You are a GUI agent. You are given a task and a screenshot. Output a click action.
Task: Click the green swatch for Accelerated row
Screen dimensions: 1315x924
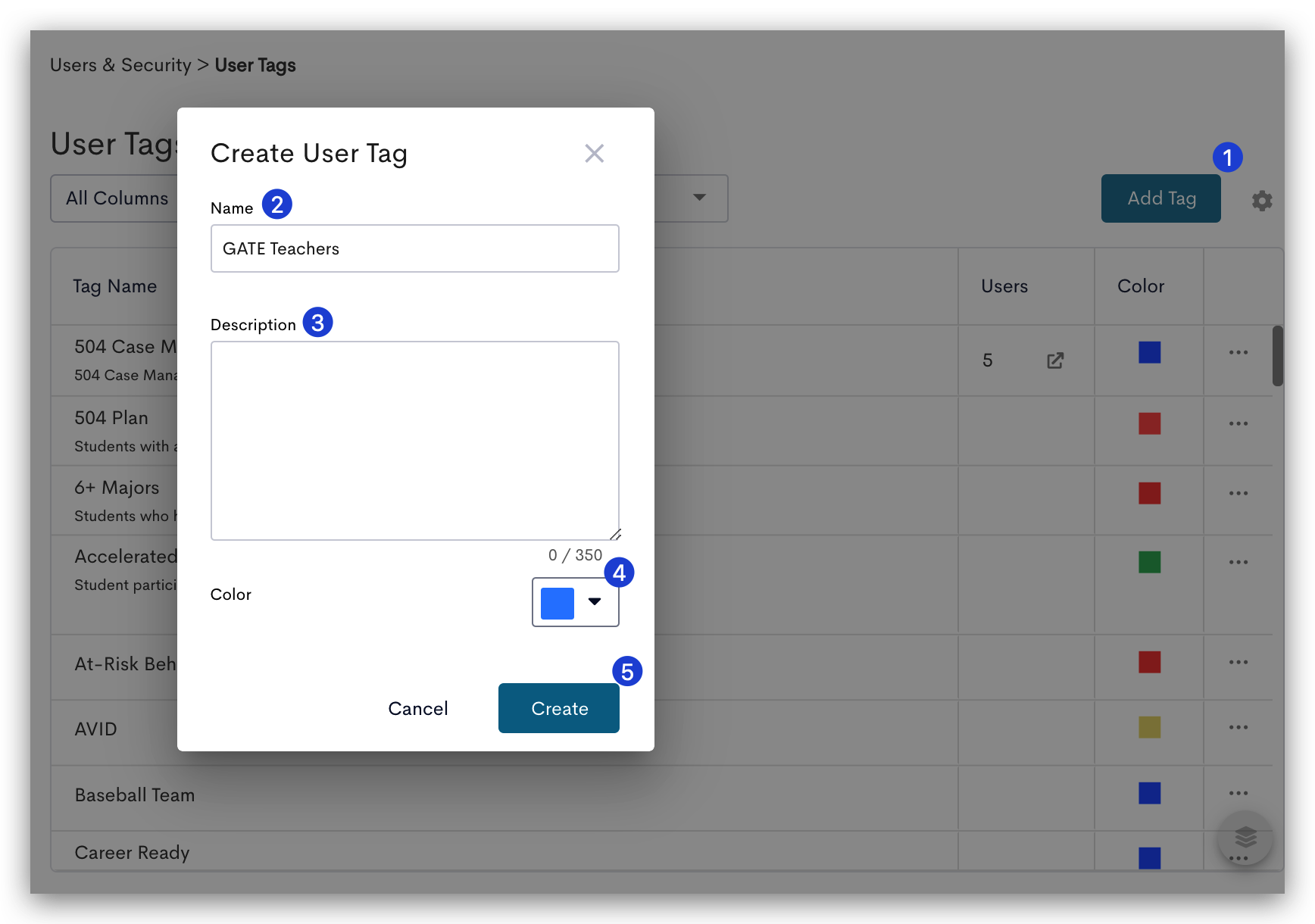click(1150, 562)
